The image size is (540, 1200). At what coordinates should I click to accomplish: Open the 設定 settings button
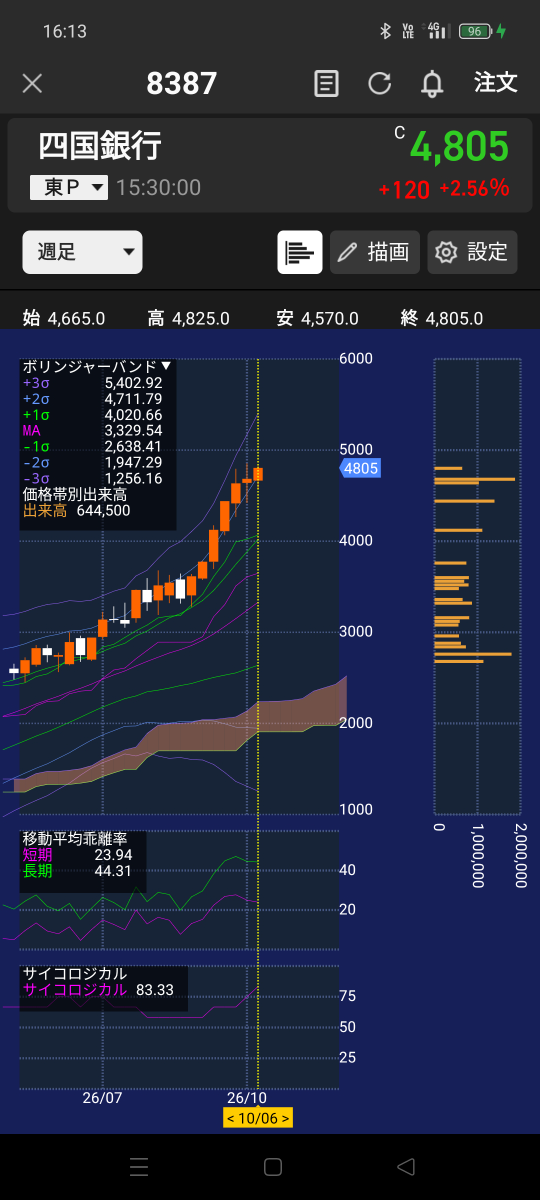(x=473, y=252)
